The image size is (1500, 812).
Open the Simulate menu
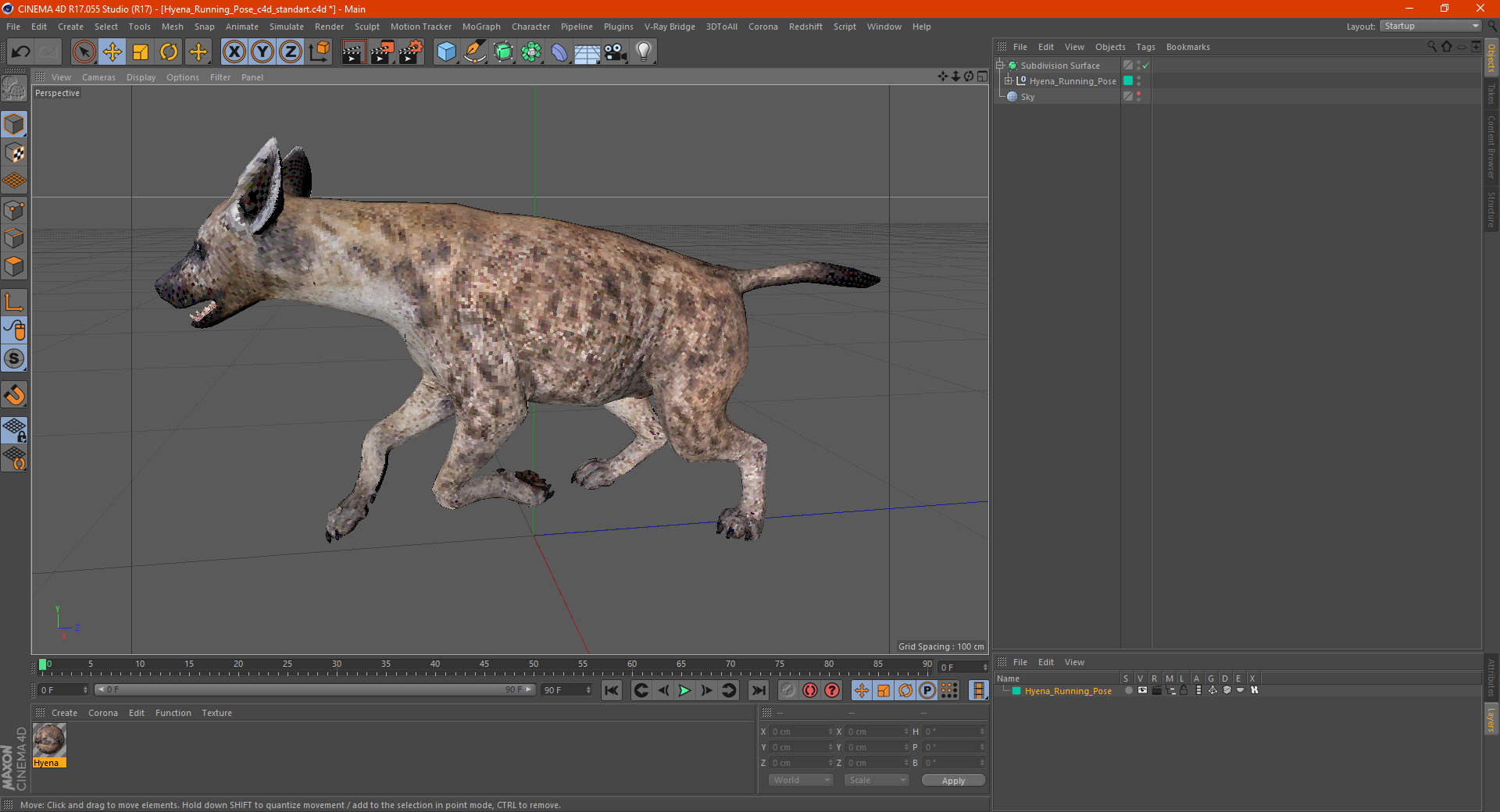click(x=287, y=27)
